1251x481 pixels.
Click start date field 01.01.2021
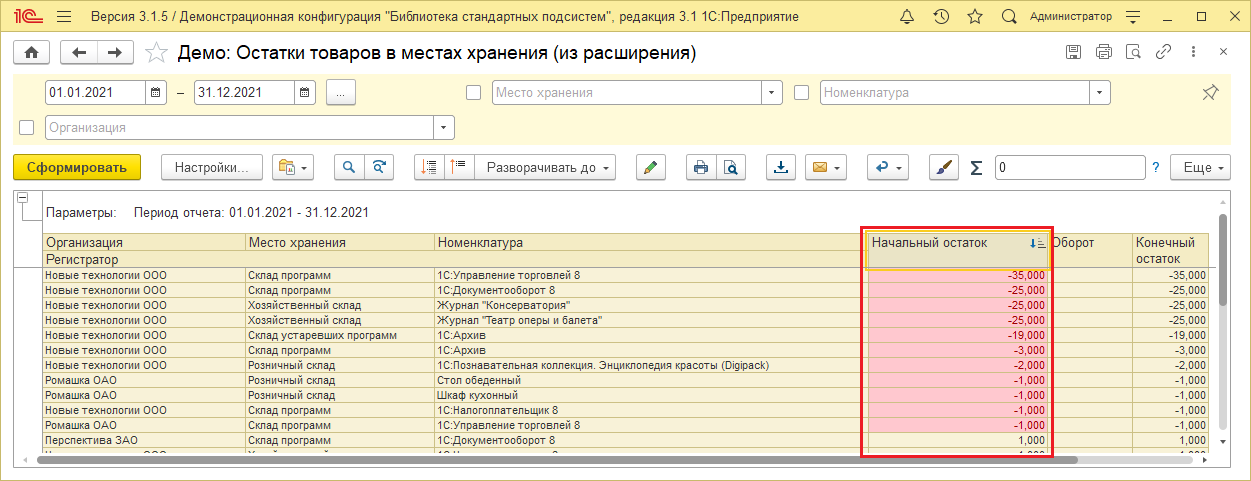(95, 92)
